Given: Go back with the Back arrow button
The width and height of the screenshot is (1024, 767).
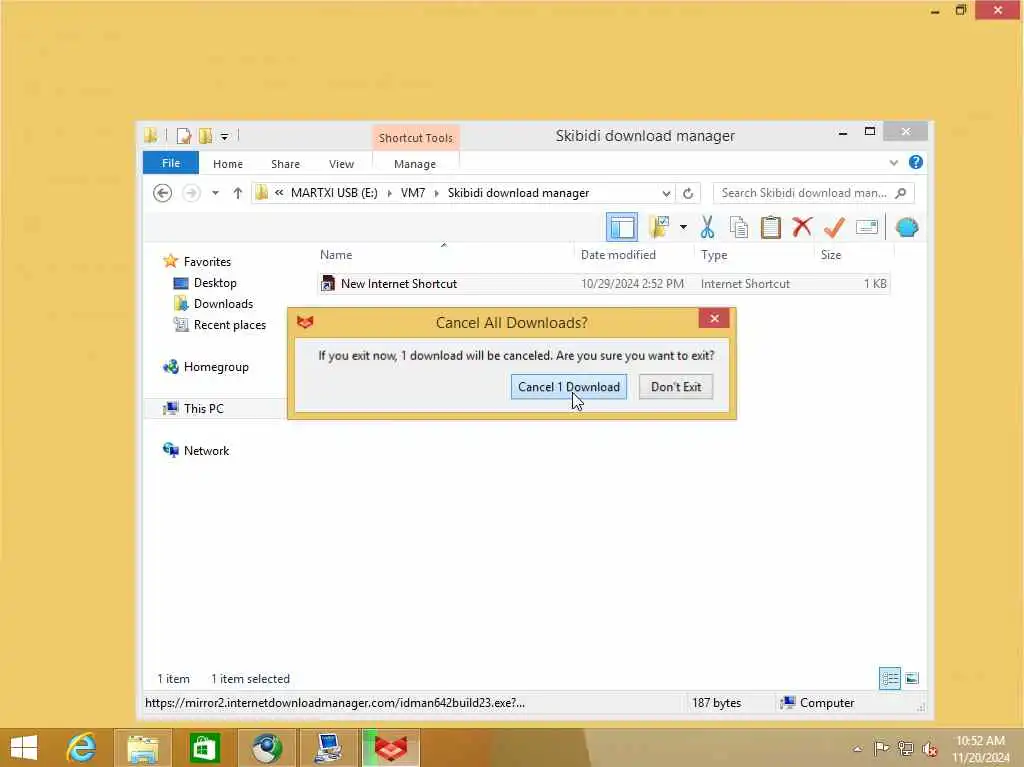Looking at the screenshot, I should click(x=163, y=193).
